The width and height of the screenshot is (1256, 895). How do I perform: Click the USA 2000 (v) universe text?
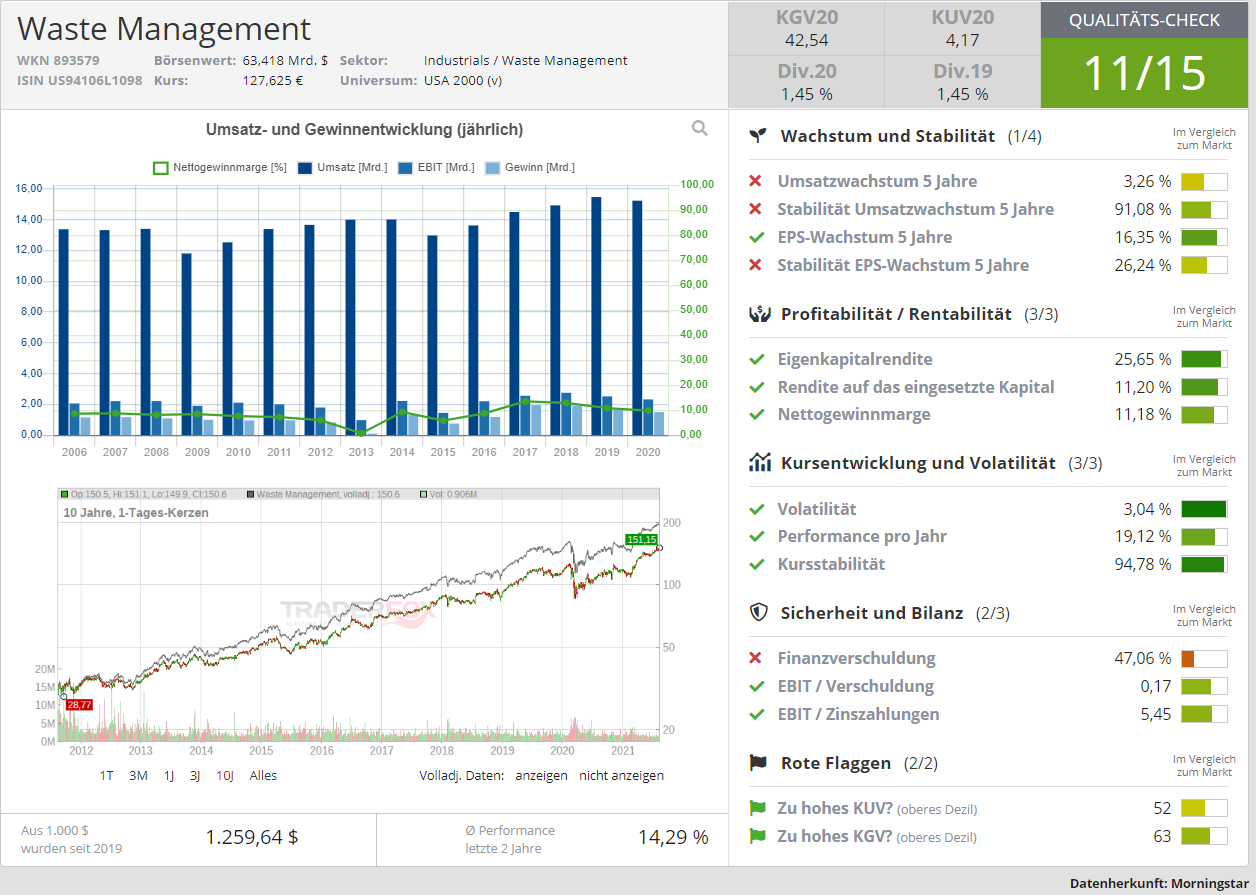(x=463, y=80)
